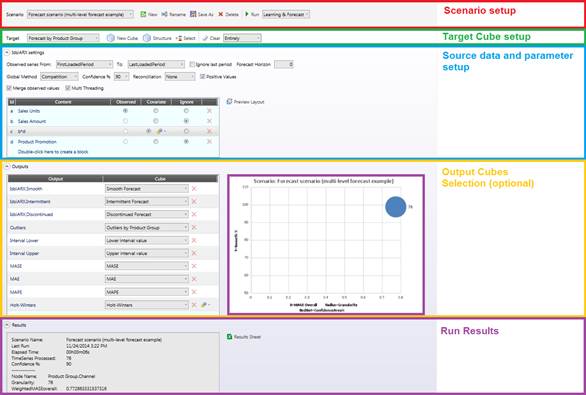Run the forecast scenario
586x395 pixels.
coord(252,14)
